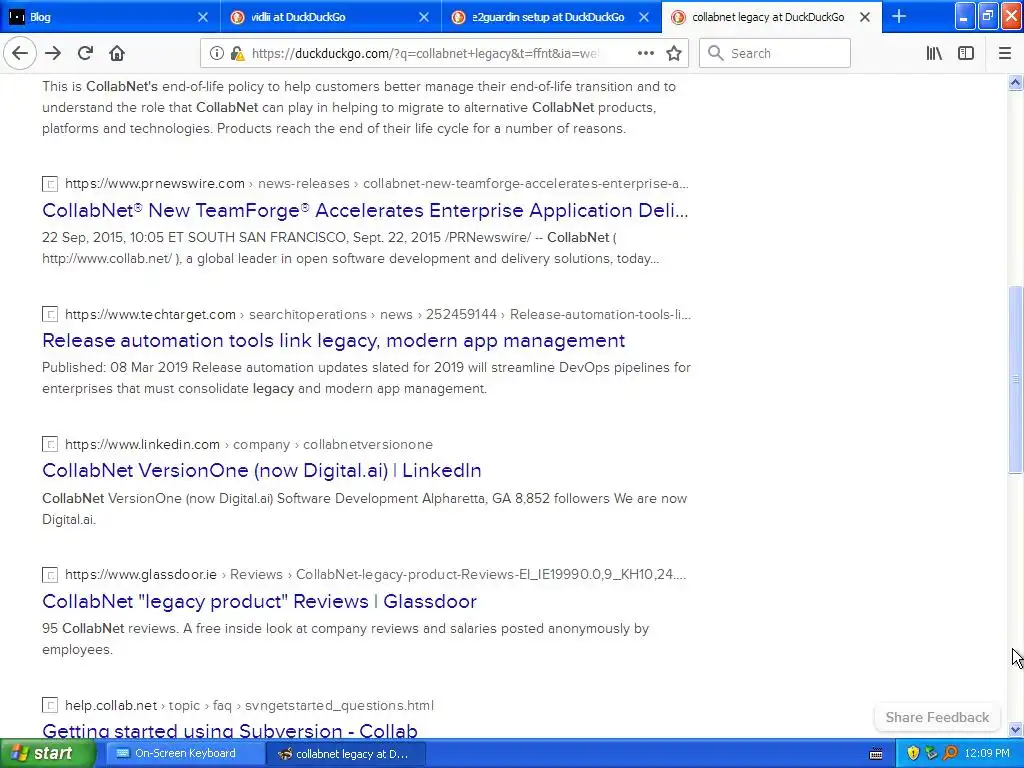The image size is (1024, 768).
Task: Click the https://www.glassdoor.ie URL breadcrumb
Action: pos(141,574)
